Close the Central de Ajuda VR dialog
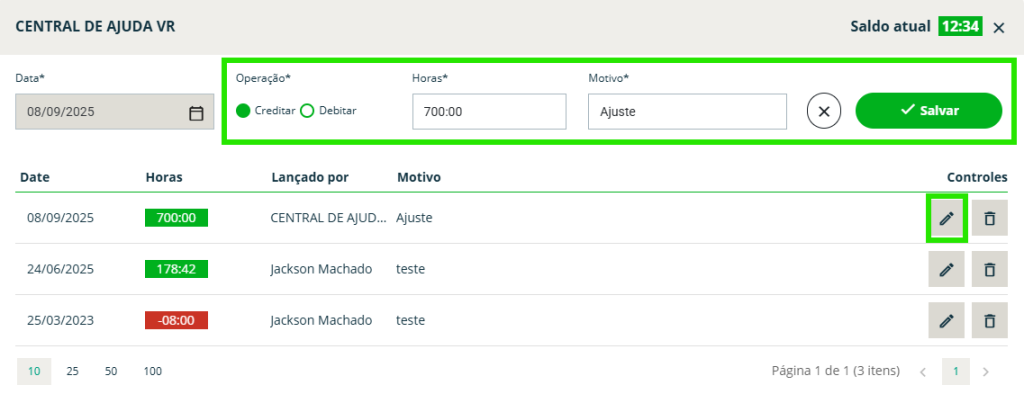Image resolution: width=1024 pixels, height=403 pixels. 998,28
